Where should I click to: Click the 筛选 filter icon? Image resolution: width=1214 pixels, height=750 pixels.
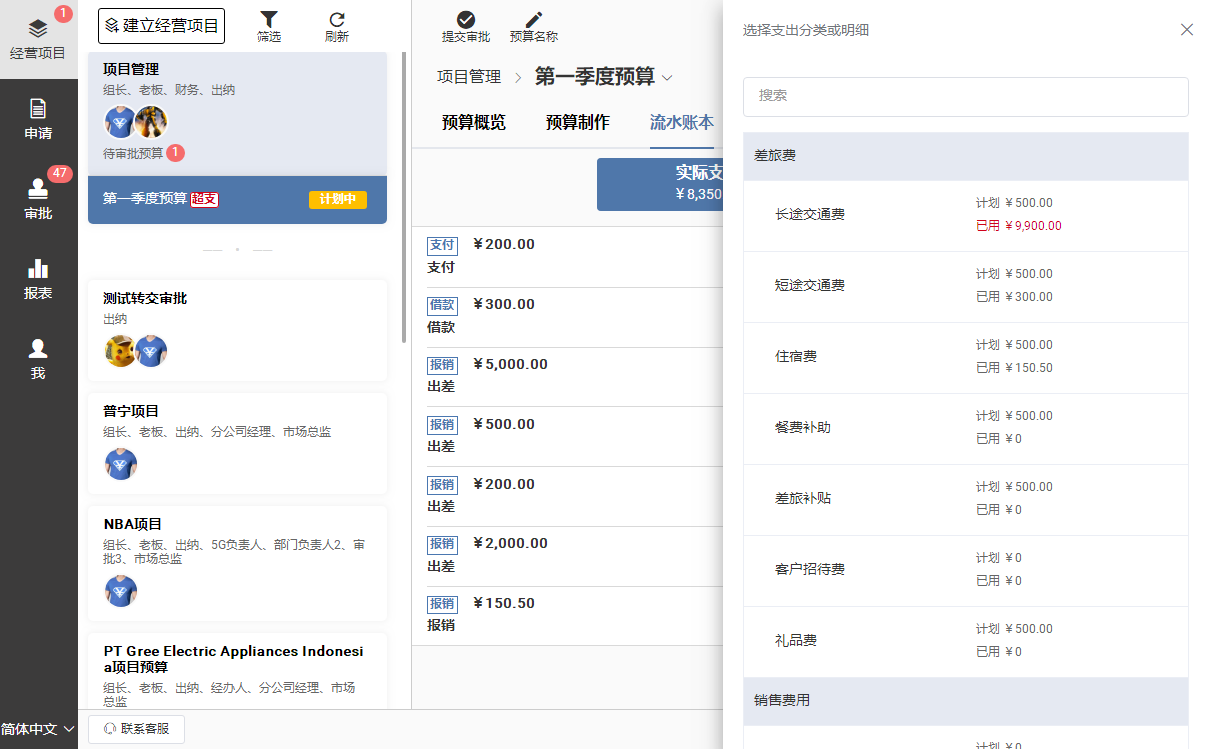click(x=269, y=20)
